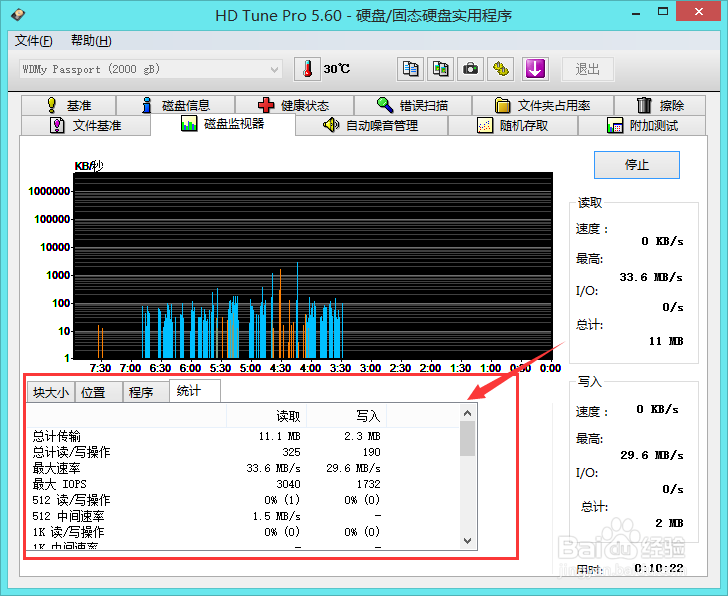Screen dimensions: 728x596
Task: Click the 退出 exit button
Action: 588,69
